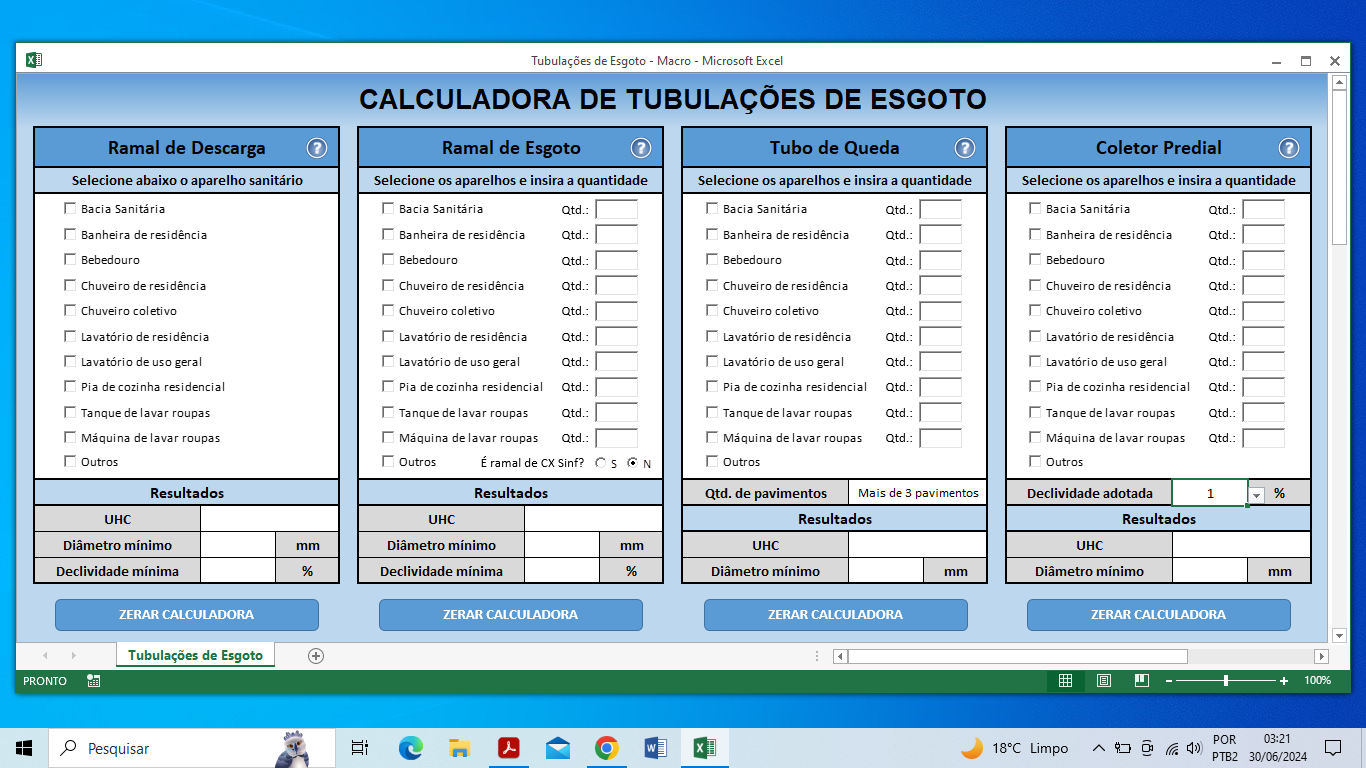Click Qtd. field for Bacia Sanitária in Coletor Predial

pos(1263,210)
